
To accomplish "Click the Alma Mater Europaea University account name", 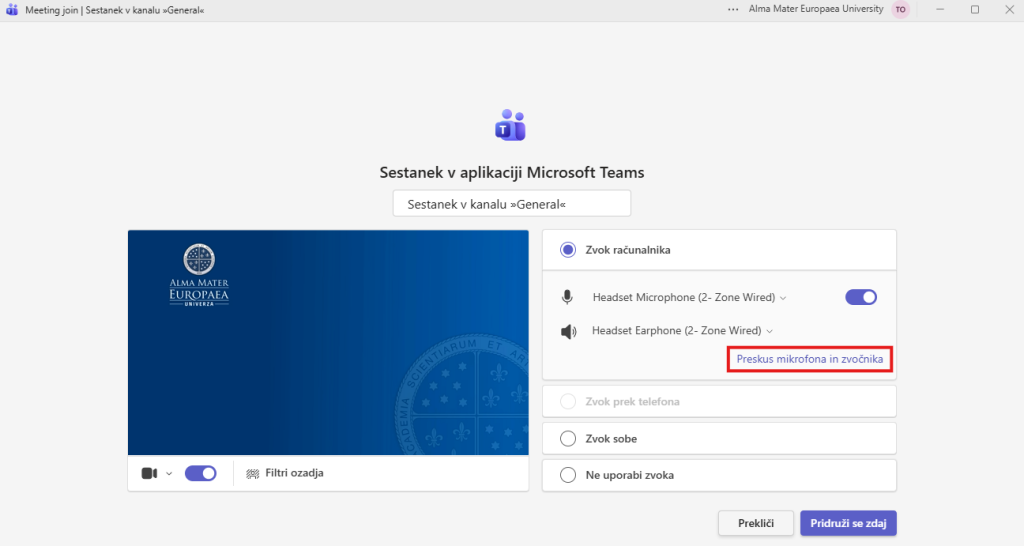I will 816,9.
